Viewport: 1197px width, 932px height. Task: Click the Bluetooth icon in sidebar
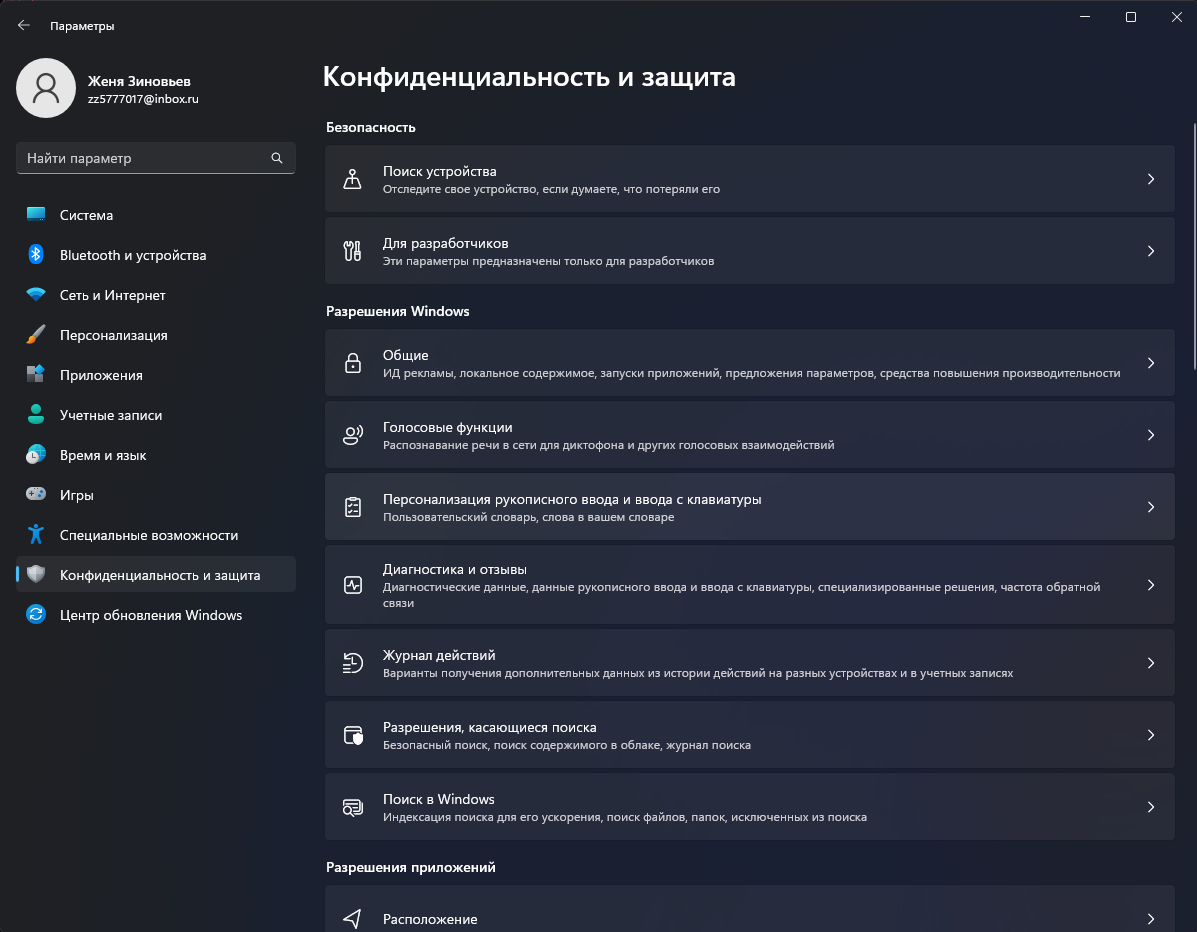[36, 254]
